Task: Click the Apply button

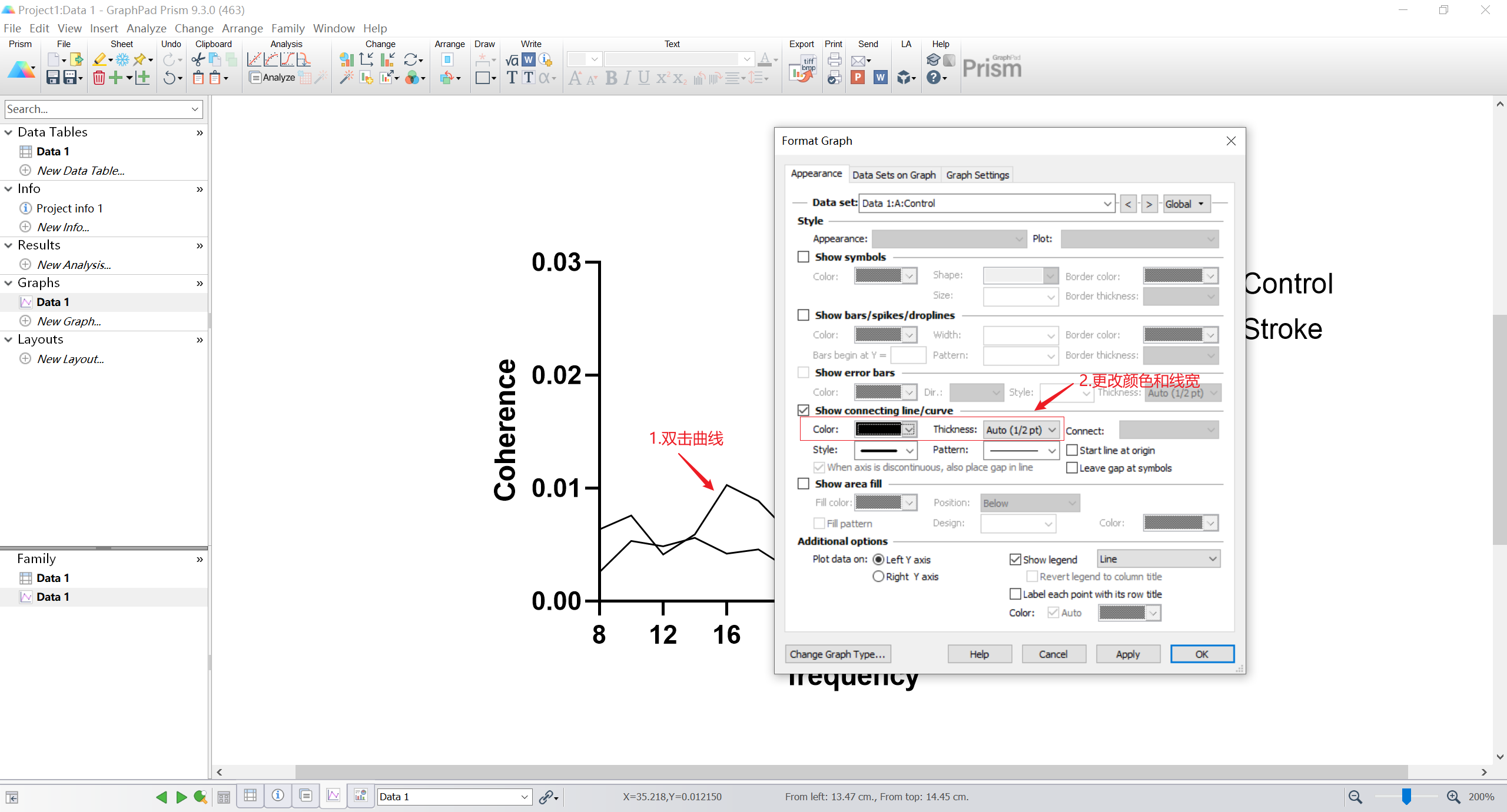Action: [x=1127, y=654]
